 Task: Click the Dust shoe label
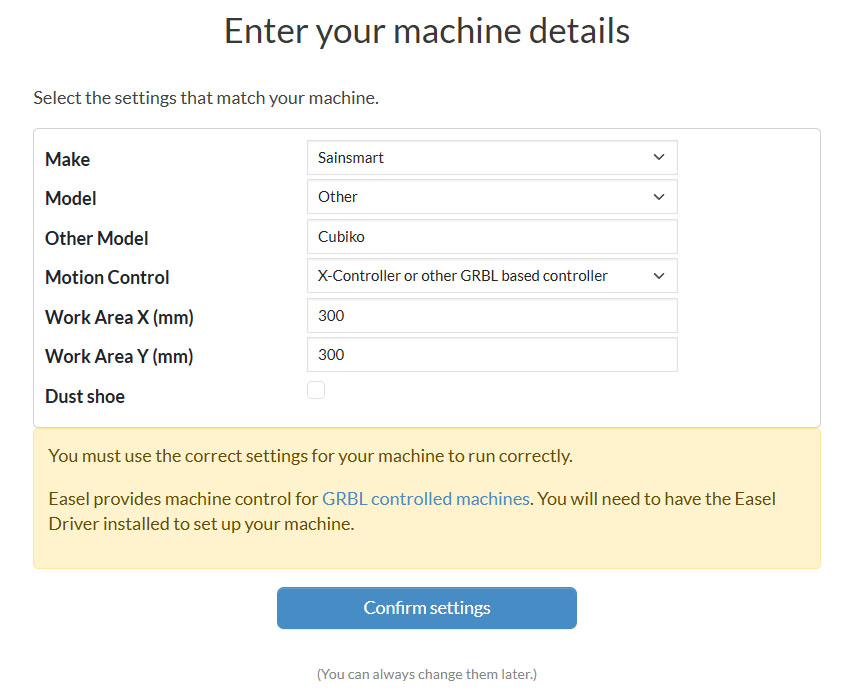pyautogui.click(x=85, y=397)
